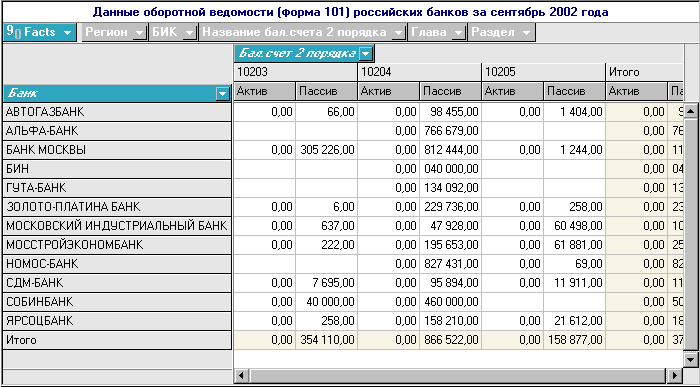This screenshot has width=700, height=387.
Task: Click cell value 158 210,00
Action: 450,320
